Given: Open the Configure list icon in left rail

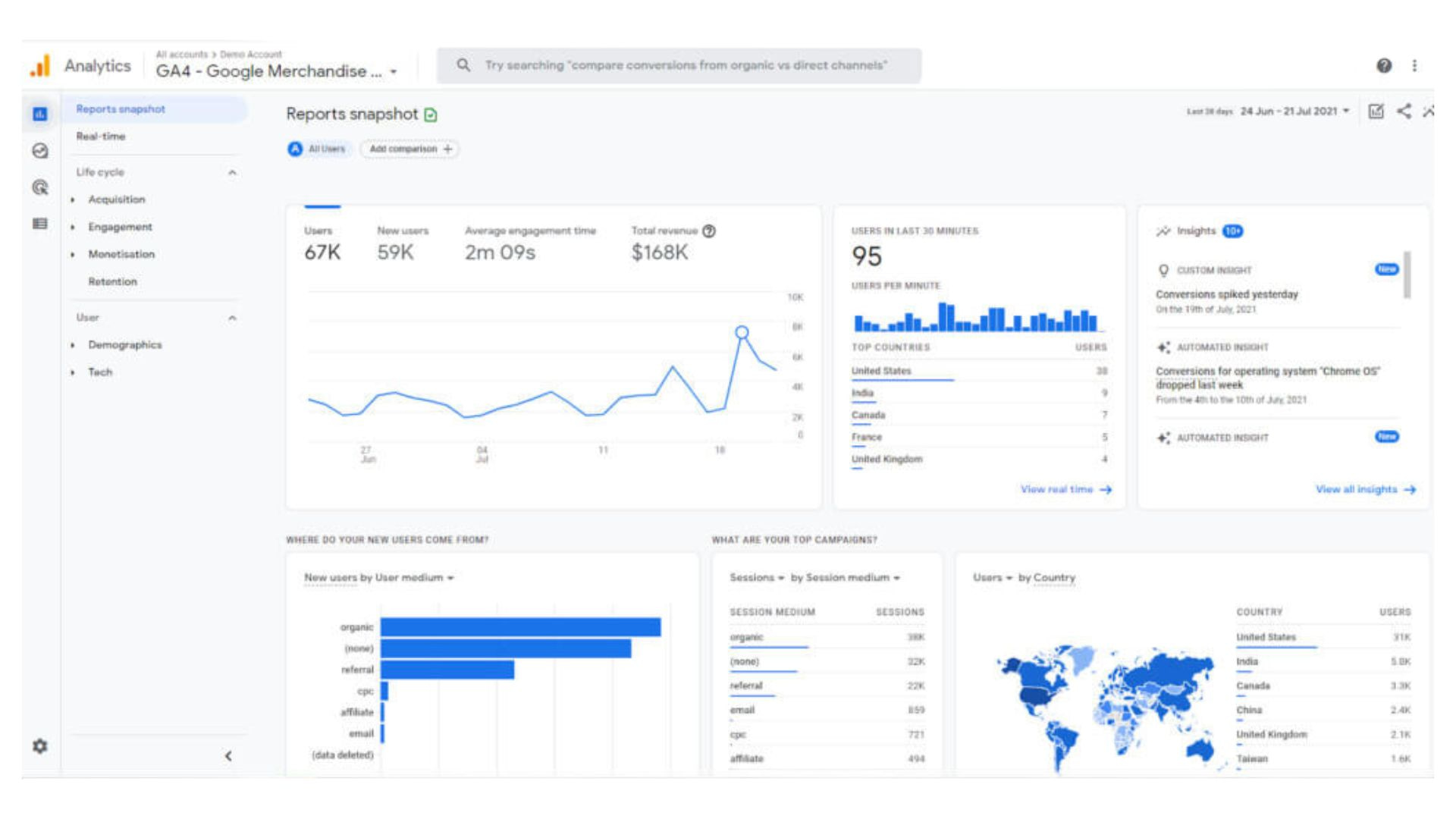Looking at the screenshot, I should tap(40, 224).
